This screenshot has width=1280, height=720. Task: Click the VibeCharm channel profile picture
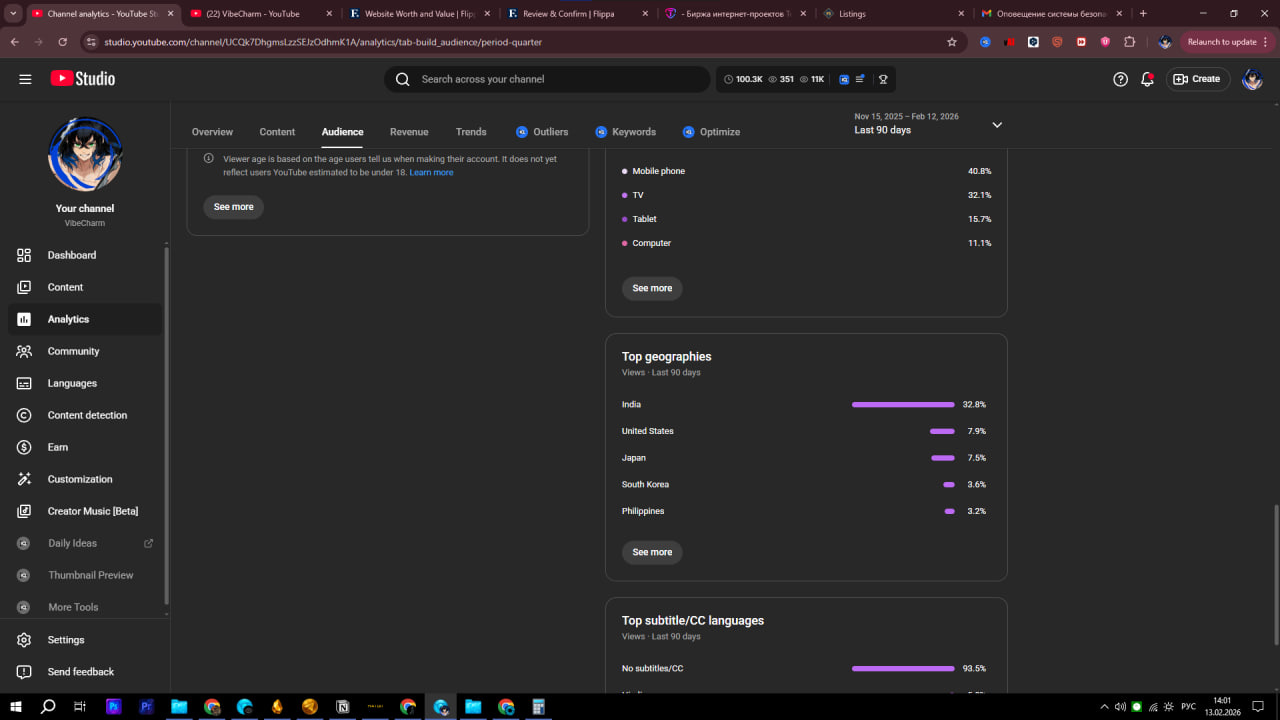85,154
